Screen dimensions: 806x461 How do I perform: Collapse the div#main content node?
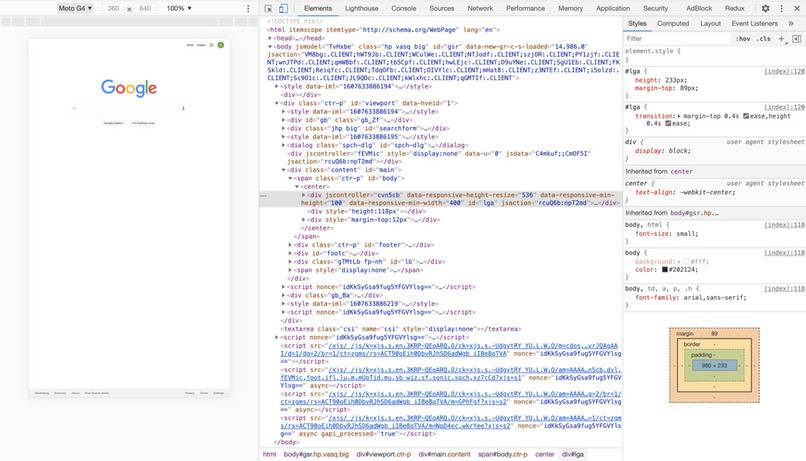(x=283, y=170)
